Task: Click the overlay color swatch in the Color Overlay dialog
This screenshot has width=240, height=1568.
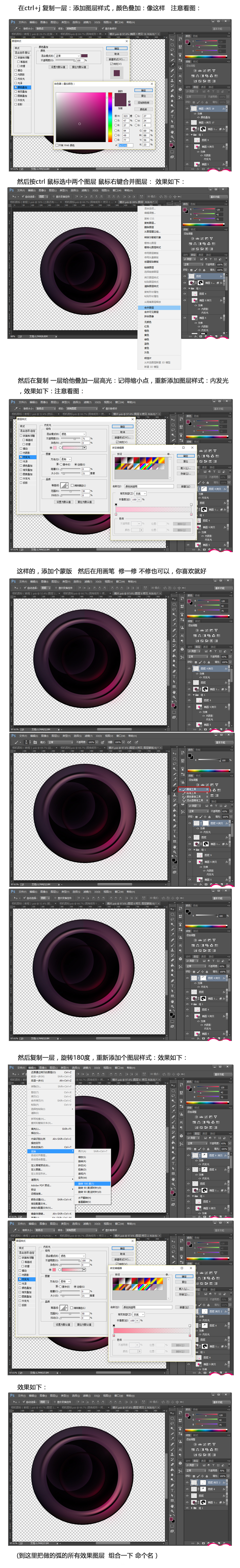Action: 84,56
